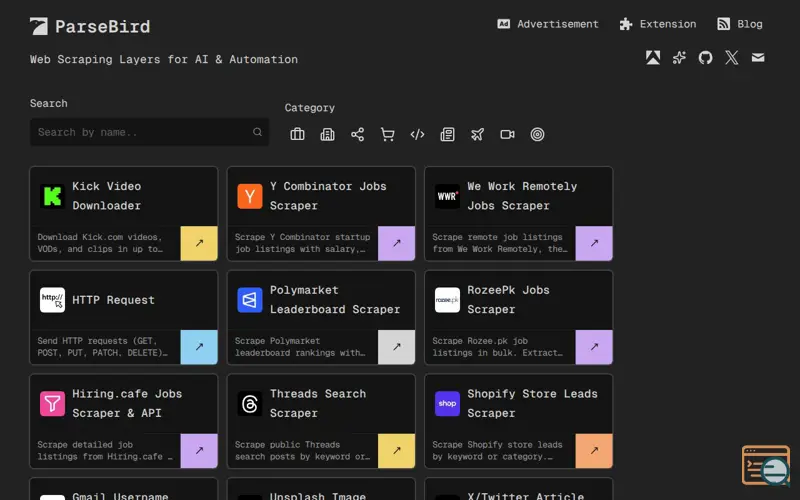Viewport: 800px width, 500px height.
Task: Click the 'Scrape Shopify store leads' description
Action: [497, 450]
